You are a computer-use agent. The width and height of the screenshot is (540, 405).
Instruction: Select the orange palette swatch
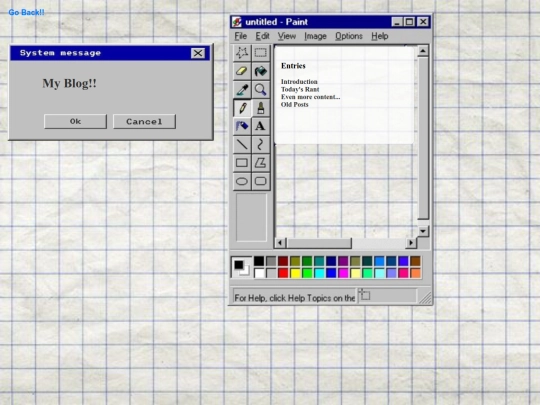click(416, 273)
